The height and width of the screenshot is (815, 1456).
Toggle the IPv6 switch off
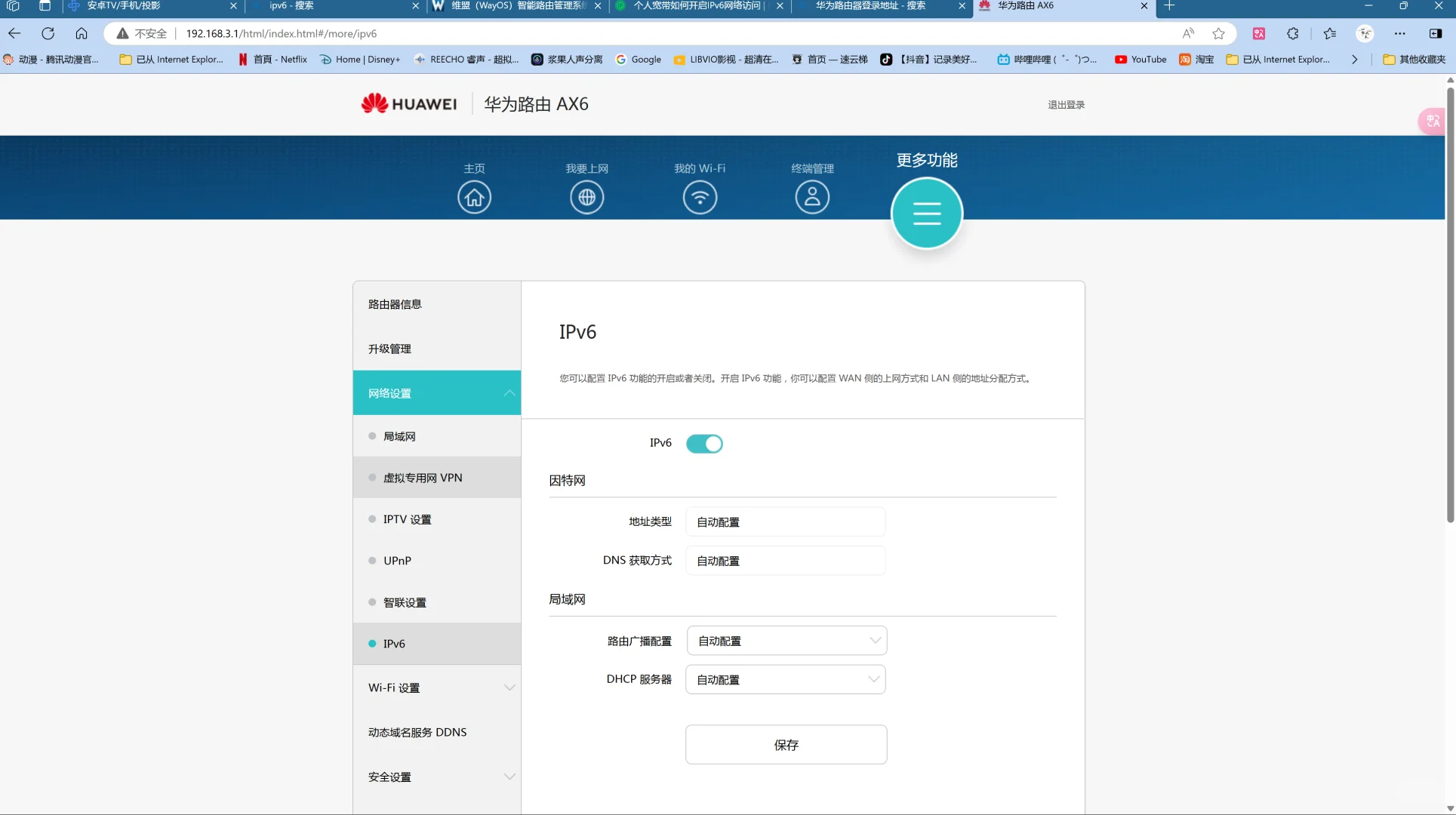click(704, 444)
